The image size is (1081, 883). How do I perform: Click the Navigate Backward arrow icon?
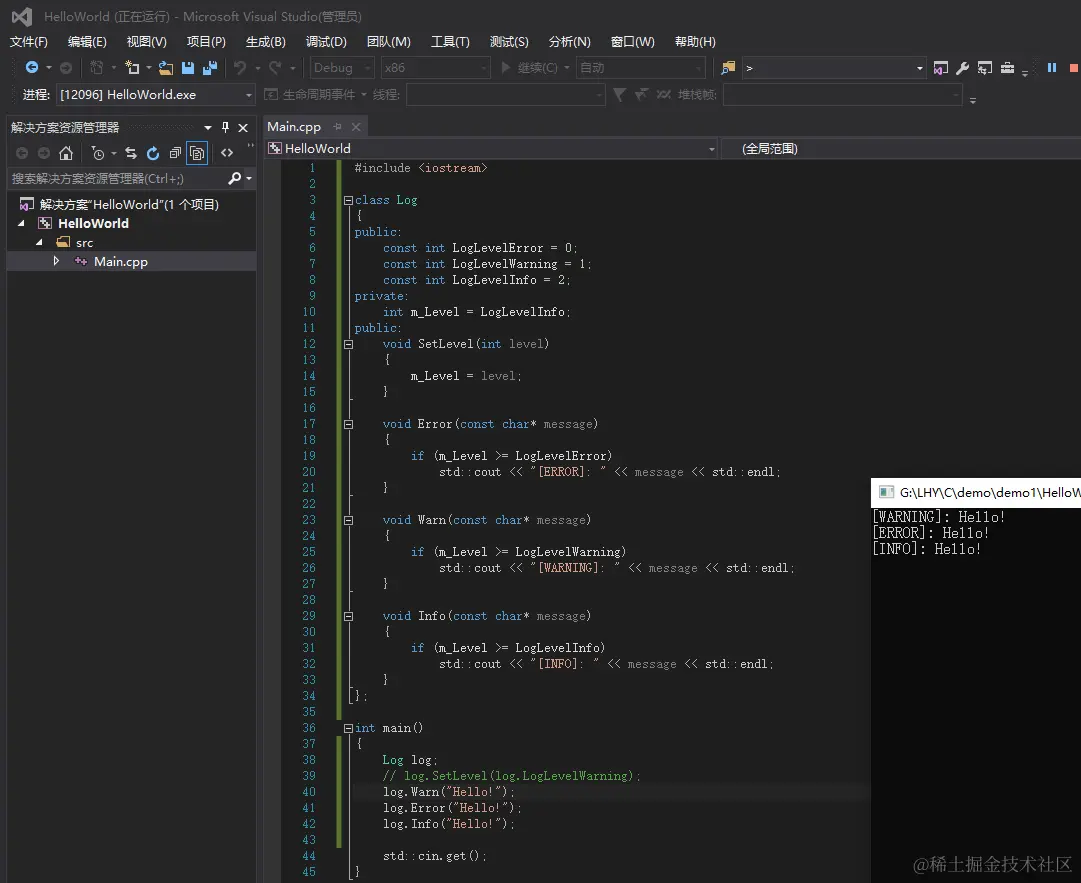click(x=32, y=68)
